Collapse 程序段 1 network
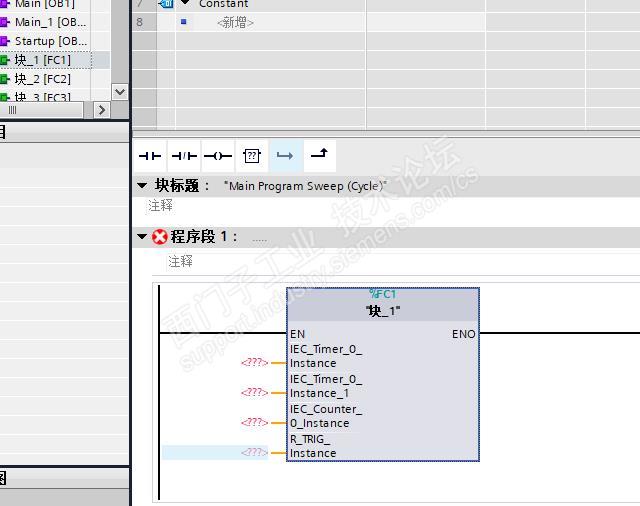Viewport: 640px width, 506px height. pos(142,236)
